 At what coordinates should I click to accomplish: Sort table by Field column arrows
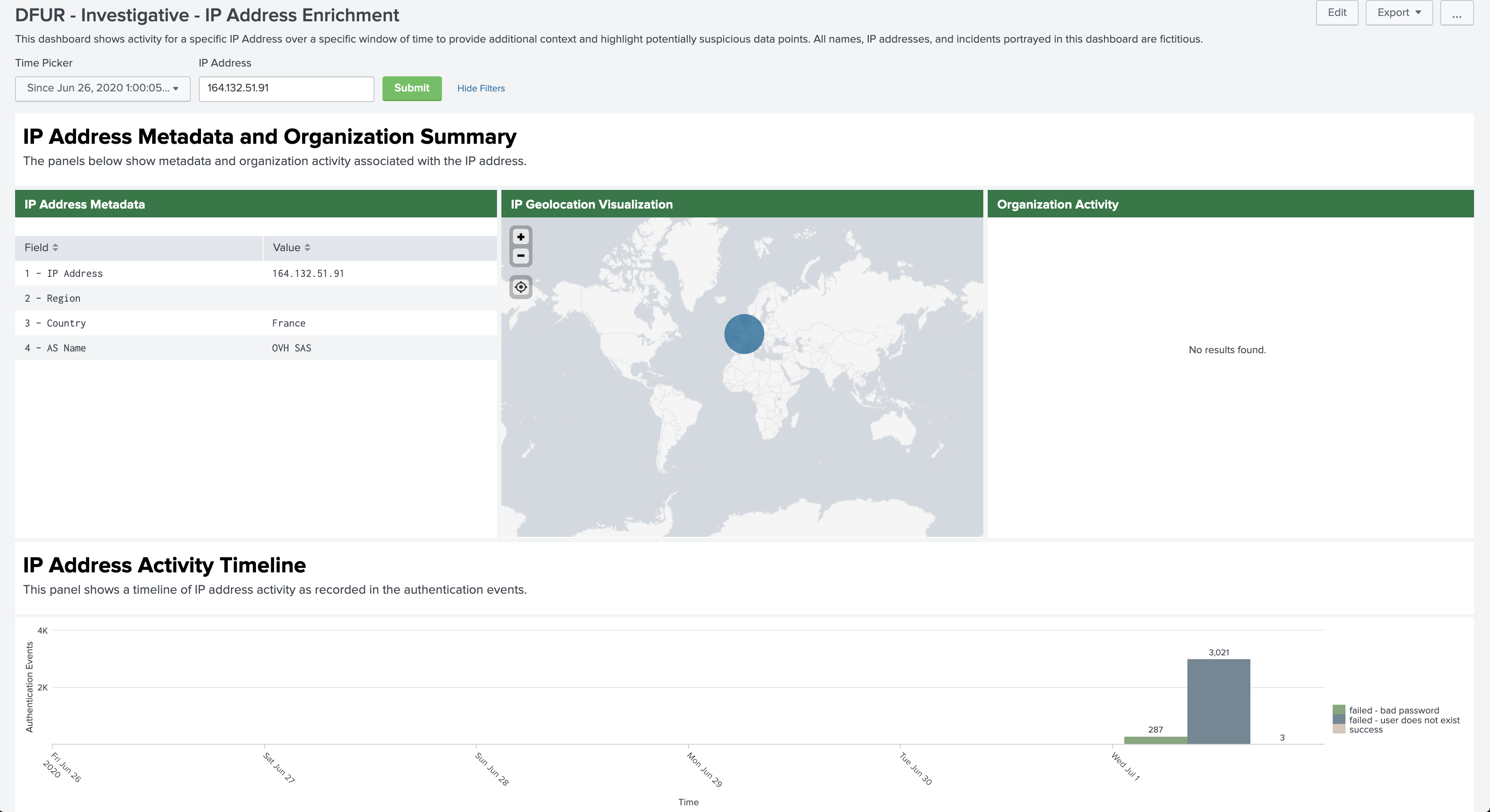(x=55, y=248)
